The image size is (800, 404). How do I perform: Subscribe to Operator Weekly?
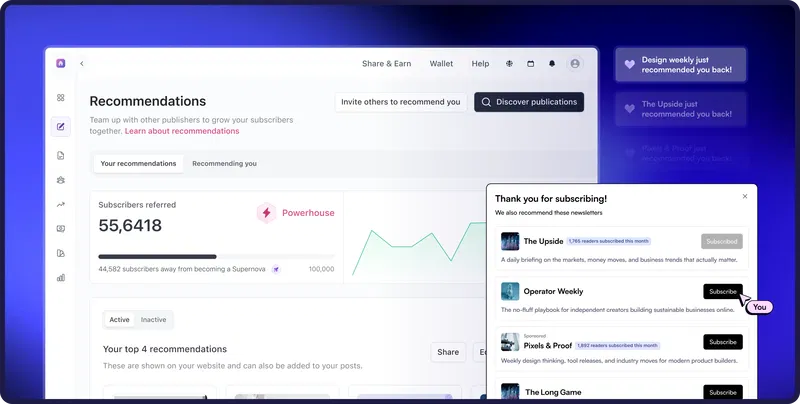[723, 292]
